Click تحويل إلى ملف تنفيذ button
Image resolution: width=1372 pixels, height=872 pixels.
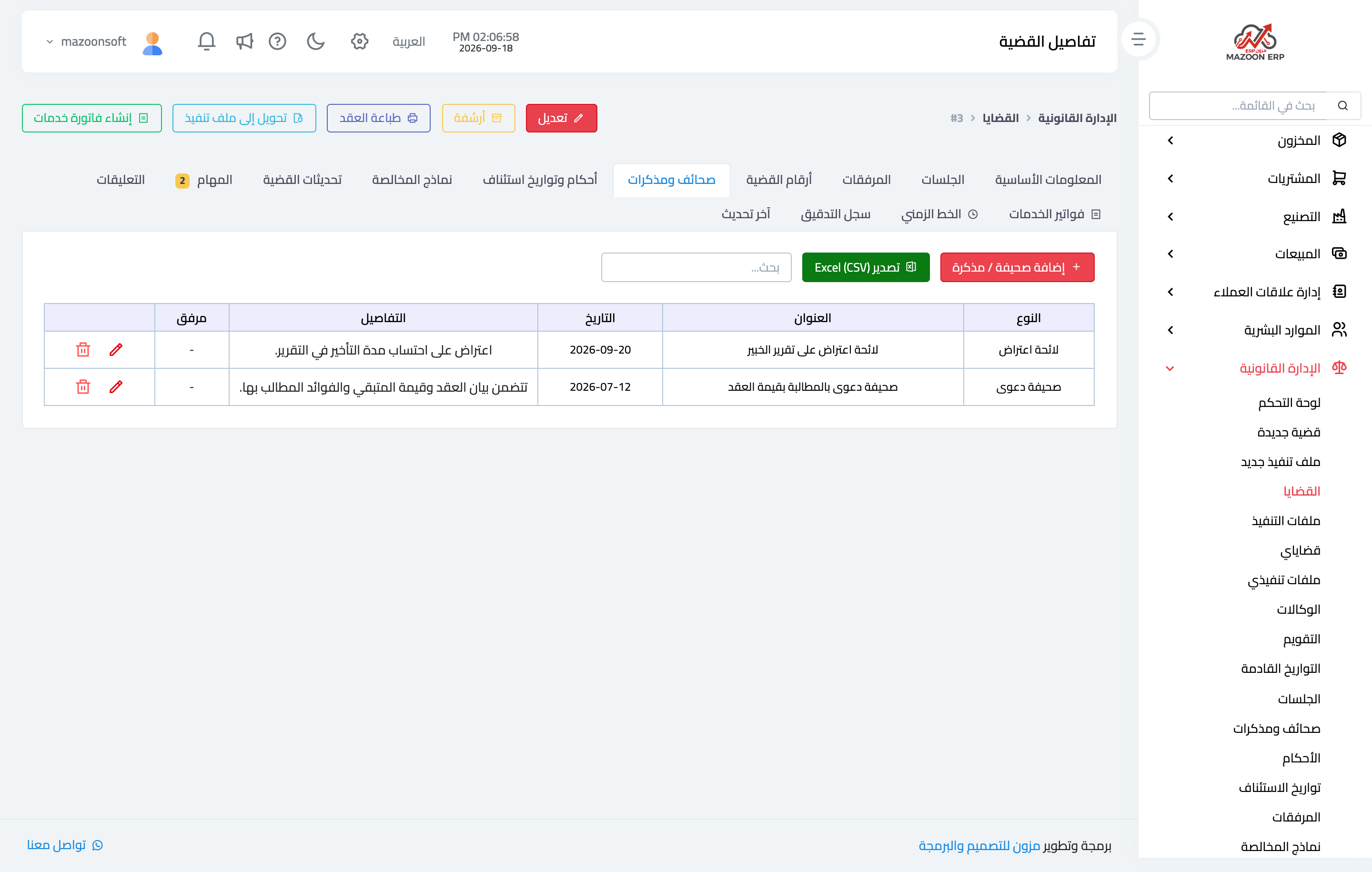point(244,118)
